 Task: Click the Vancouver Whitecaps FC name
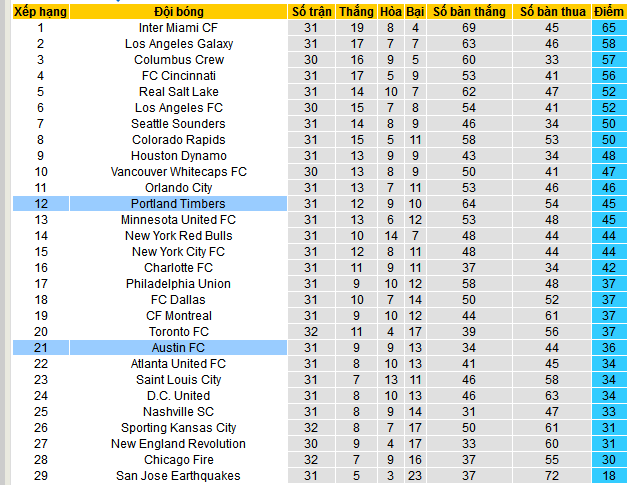click(178, 172)
